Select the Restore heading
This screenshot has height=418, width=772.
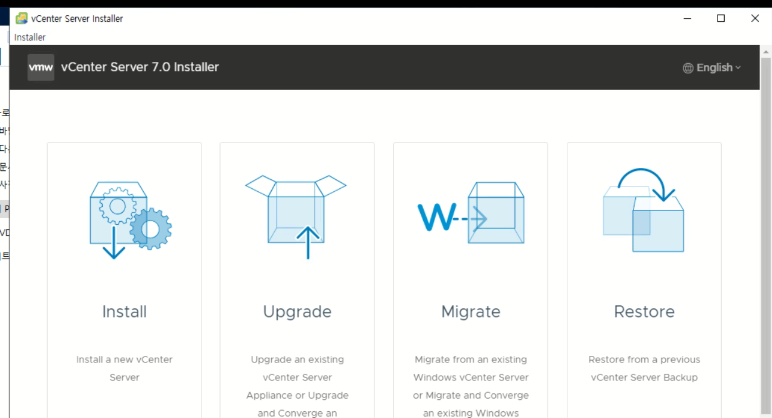pos(644,312)
